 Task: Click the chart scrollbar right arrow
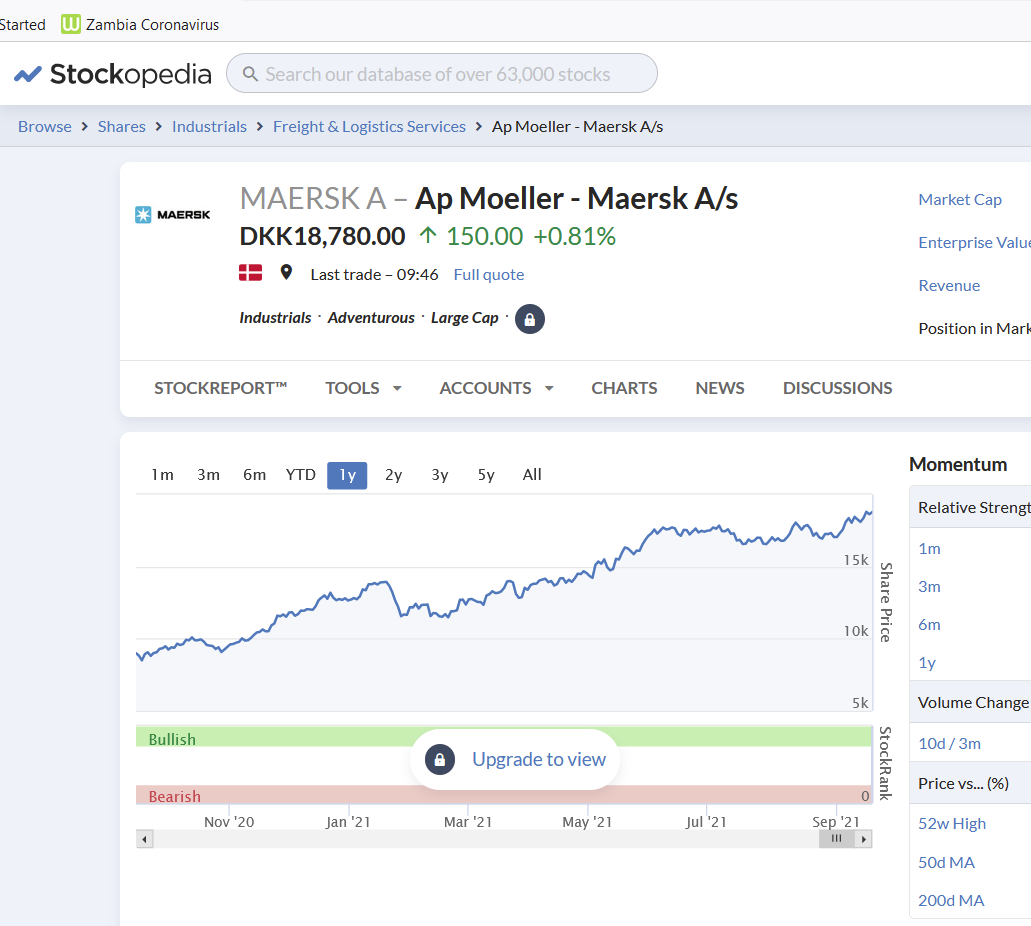tap(863, 839)
